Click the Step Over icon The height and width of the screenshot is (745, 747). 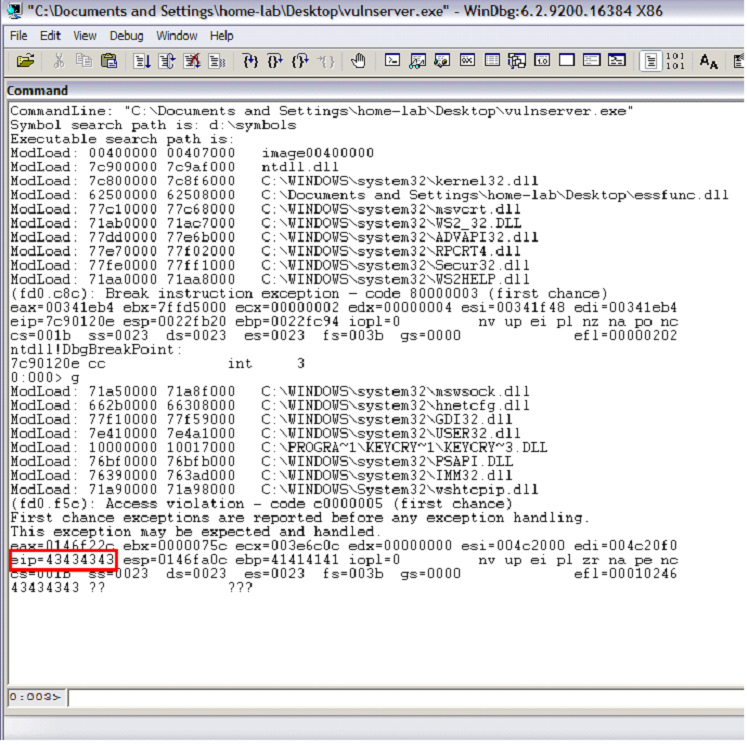pyautogui.click(x=276, y=62)
